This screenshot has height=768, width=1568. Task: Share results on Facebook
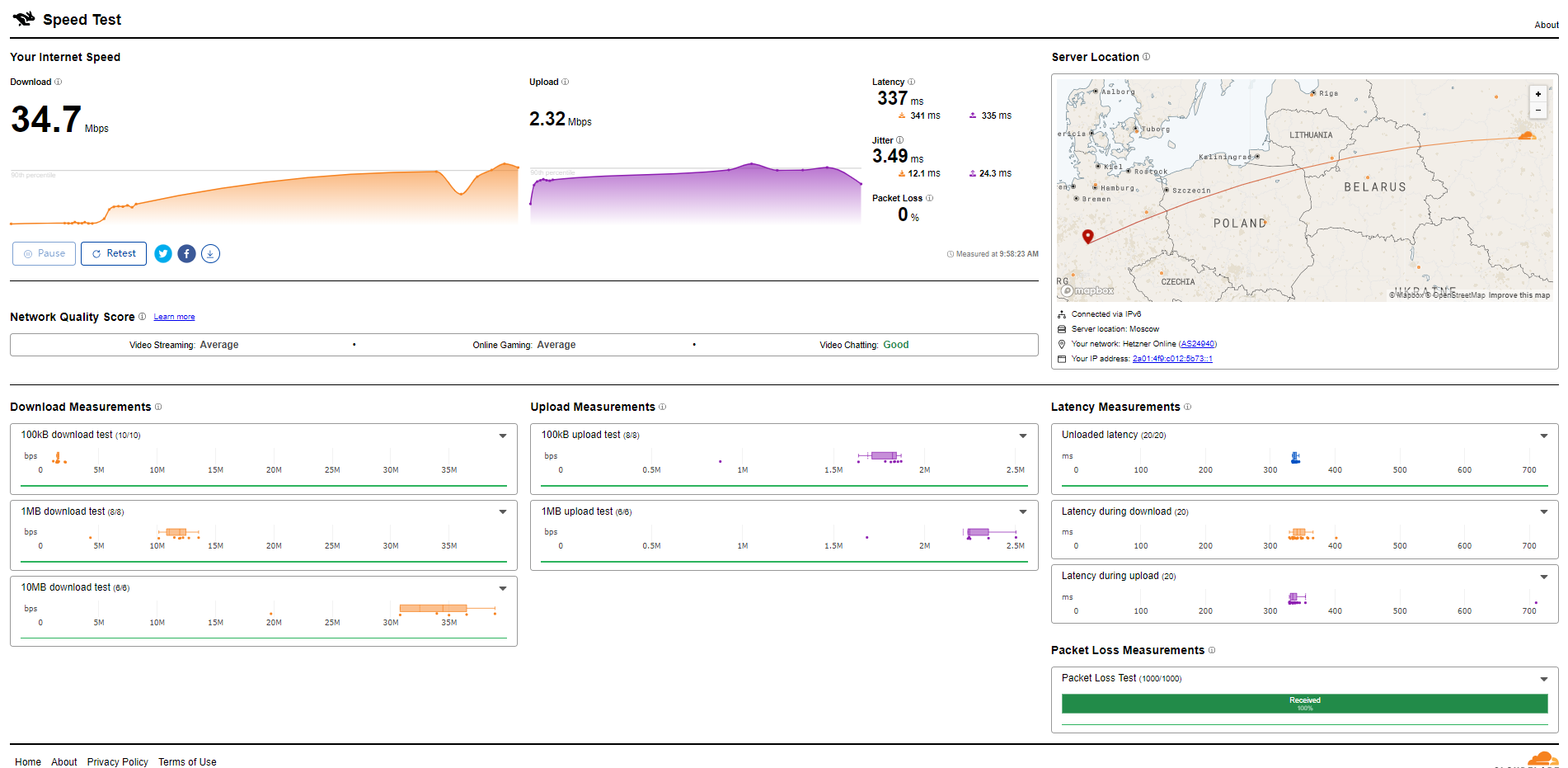187,254
